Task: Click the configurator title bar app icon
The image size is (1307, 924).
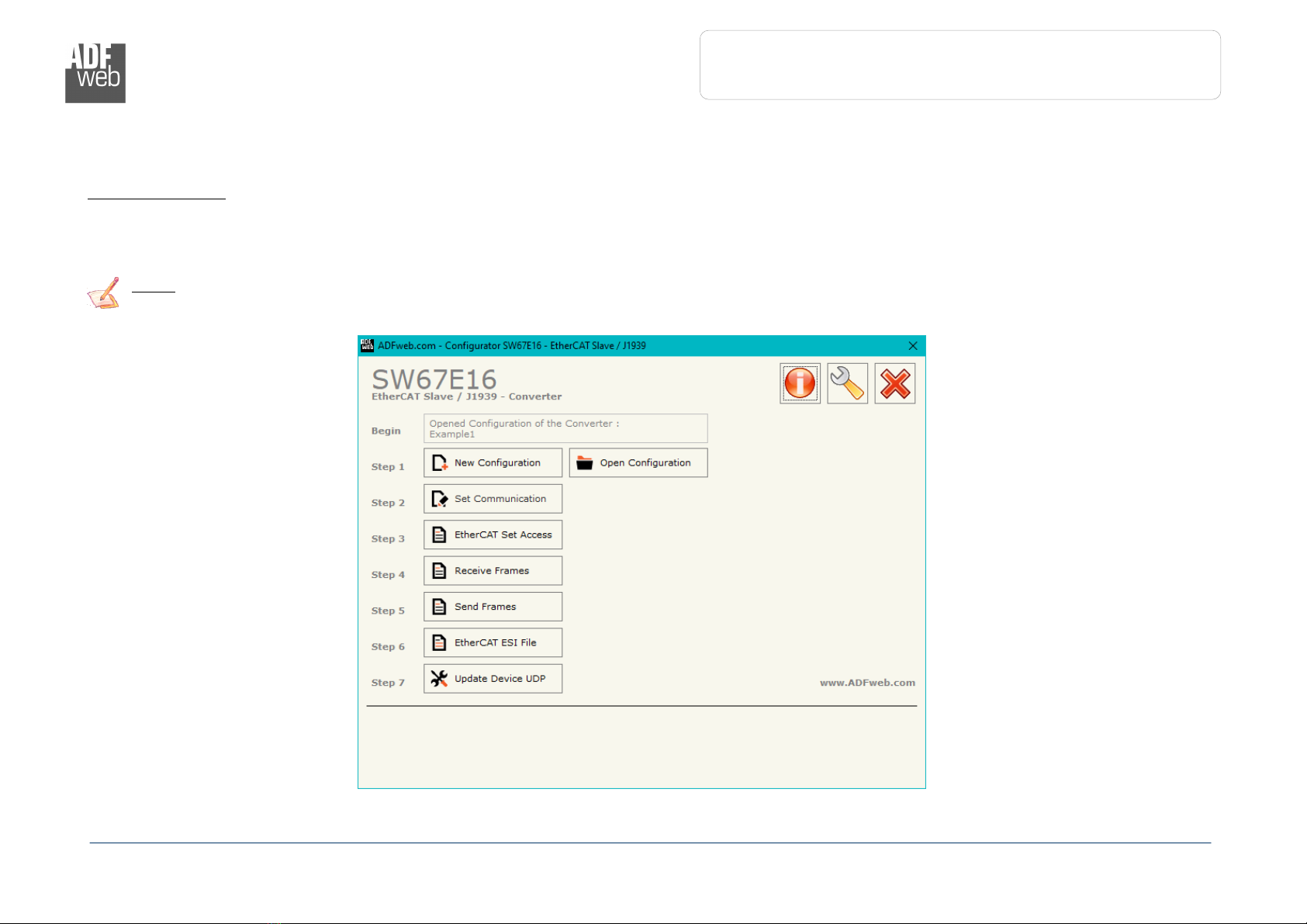Action: pyautogui.click(x=367, y=346)
